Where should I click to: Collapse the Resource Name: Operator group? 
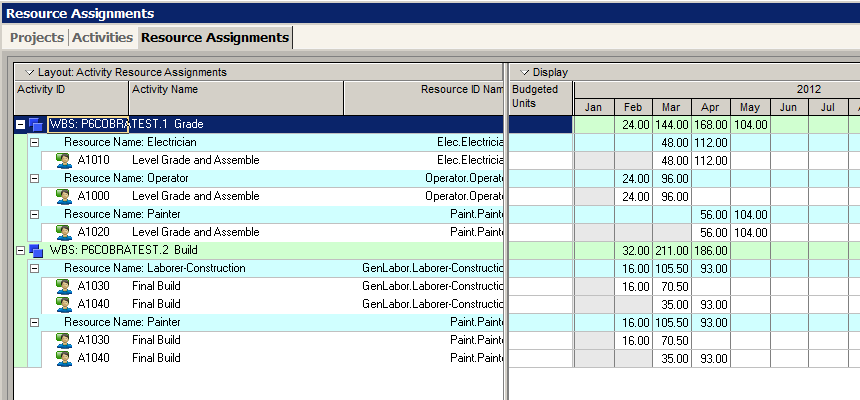coord(35,178)
